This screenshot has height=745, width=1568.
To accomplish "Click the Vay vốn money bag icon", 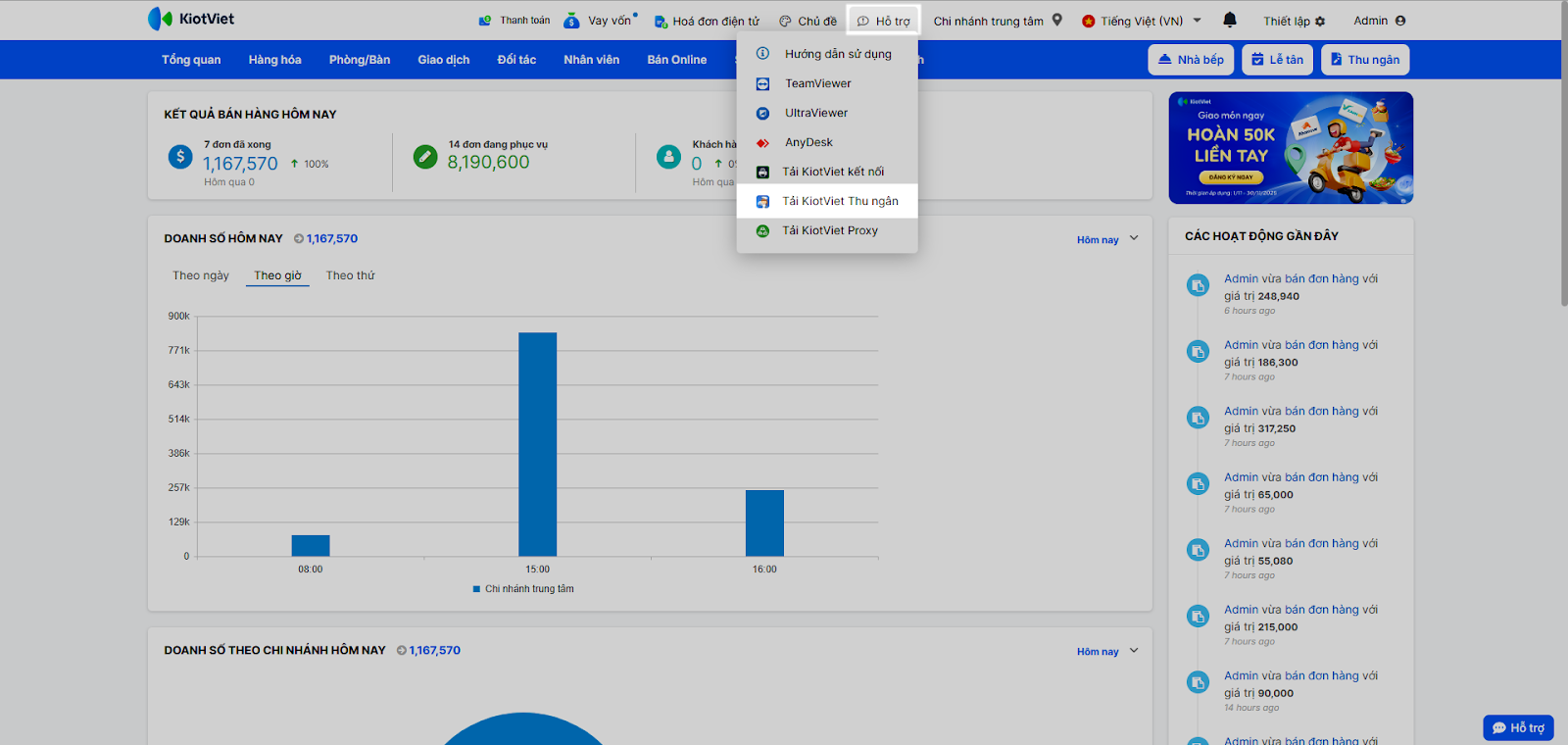I will [x=571, y=21].
